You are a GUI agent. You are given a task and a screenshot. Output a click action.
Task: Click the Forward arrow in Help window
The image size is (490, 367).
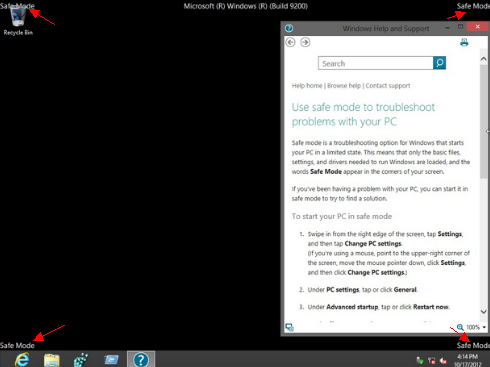305,42
